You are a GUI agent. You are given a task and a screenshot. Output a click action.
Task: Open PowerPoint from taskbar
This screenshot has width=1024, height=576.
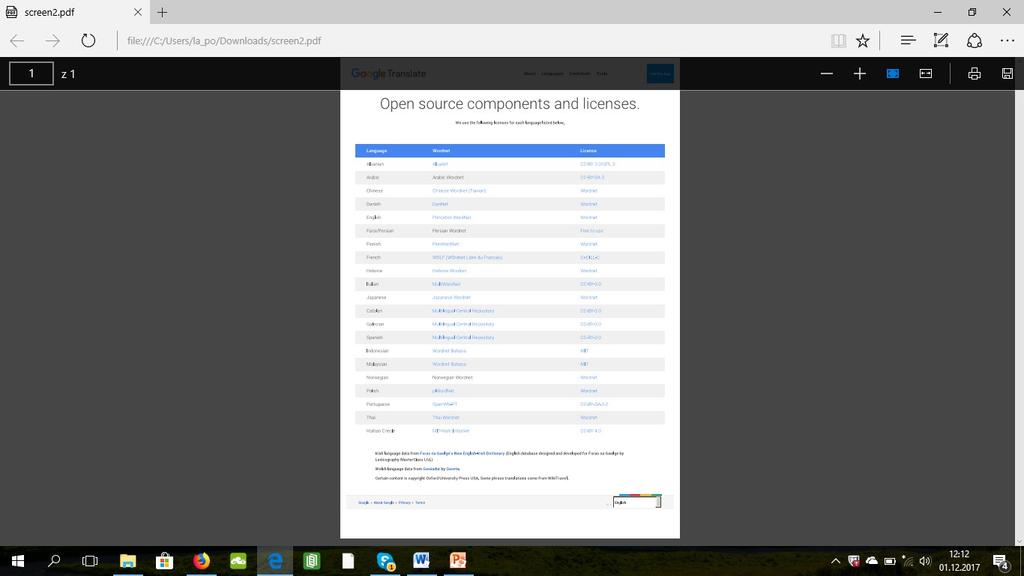458,561
